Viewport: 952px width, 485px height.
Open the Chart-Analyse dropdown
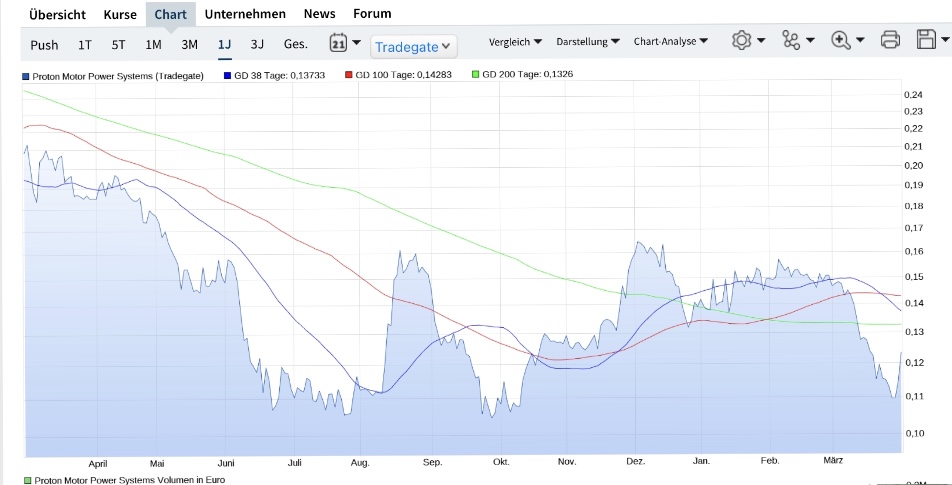click(x=671, y=42)
